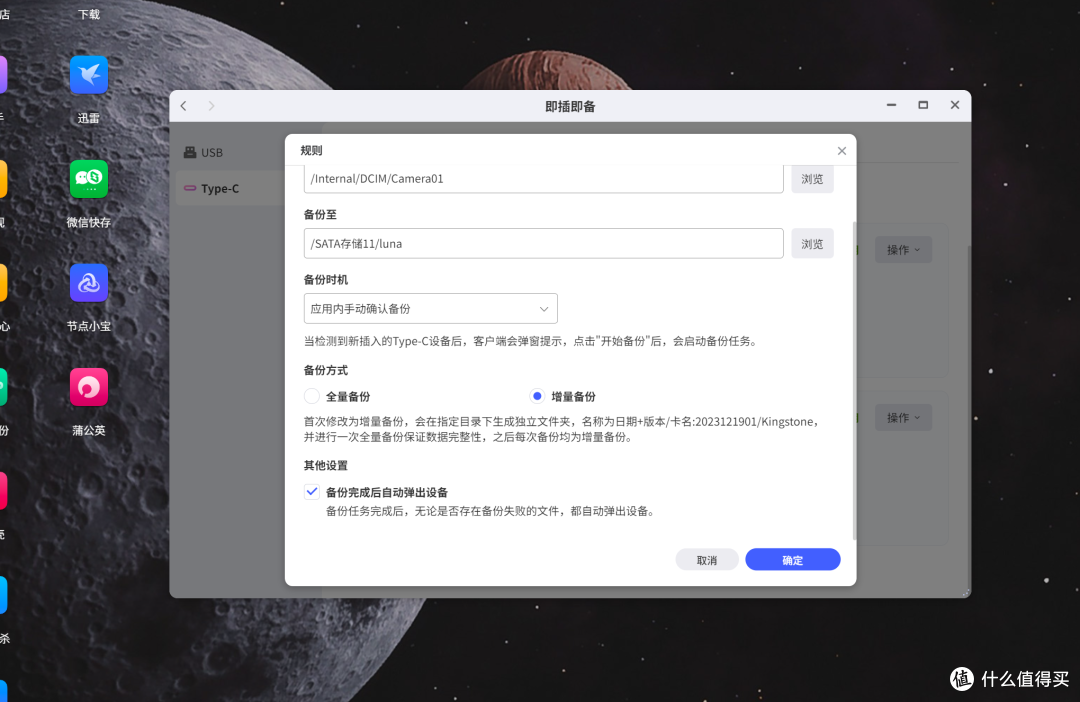Launch the 微信快存 desktop icon

(89, 179)
